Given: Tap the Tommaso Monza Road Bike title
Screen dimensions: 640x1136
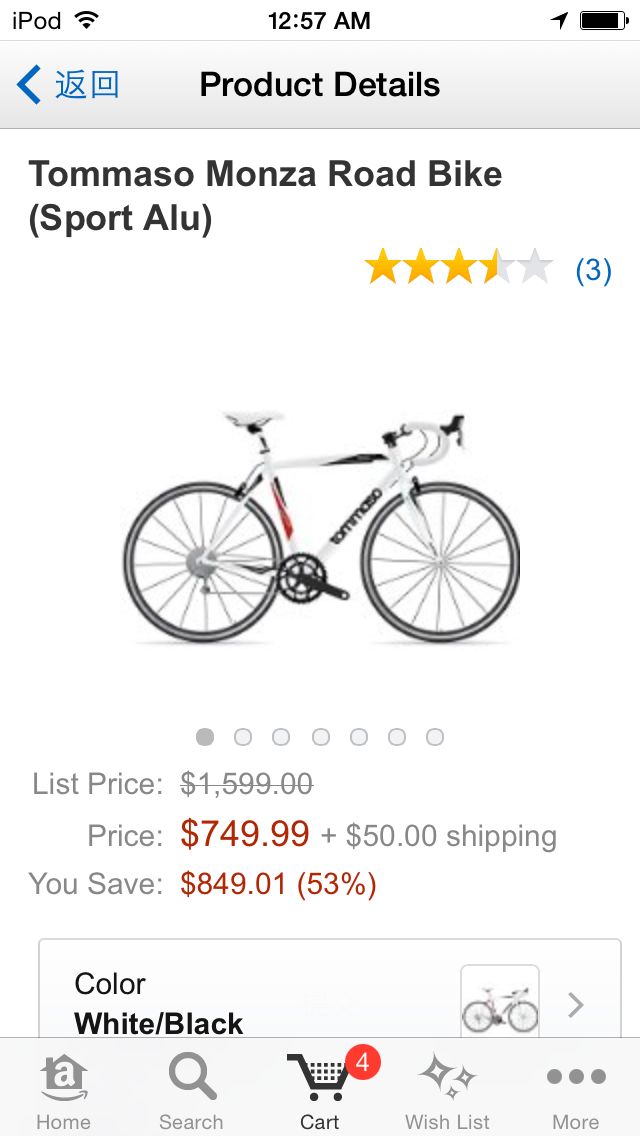Looking at the screenshot, I should [x=265, y=196].
